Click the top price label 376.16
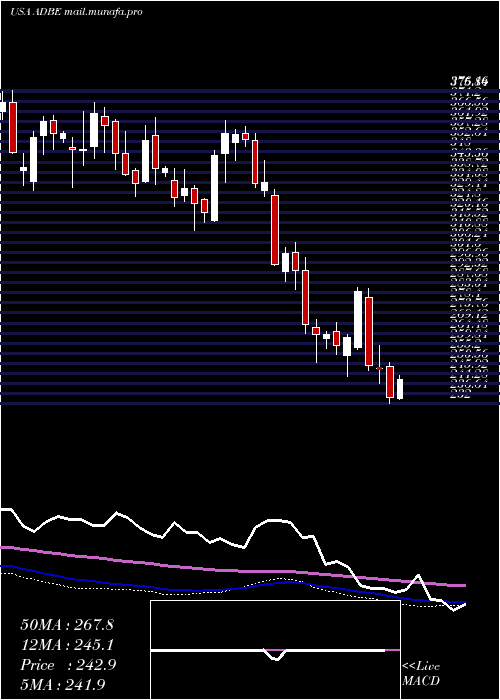This screenshot has width=500, height=700. point(469,81)
